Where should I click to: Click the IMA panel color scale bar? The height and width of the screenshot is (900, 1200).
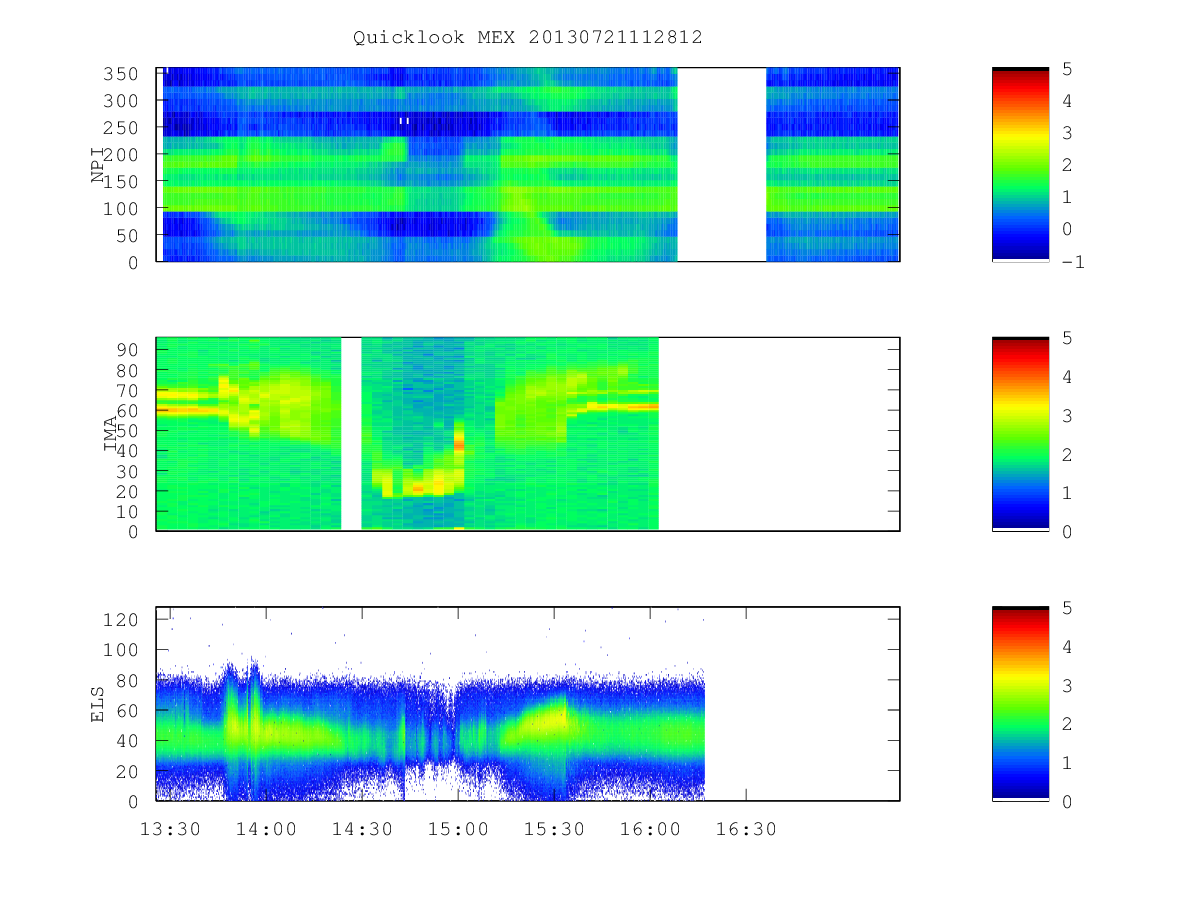1020,434
